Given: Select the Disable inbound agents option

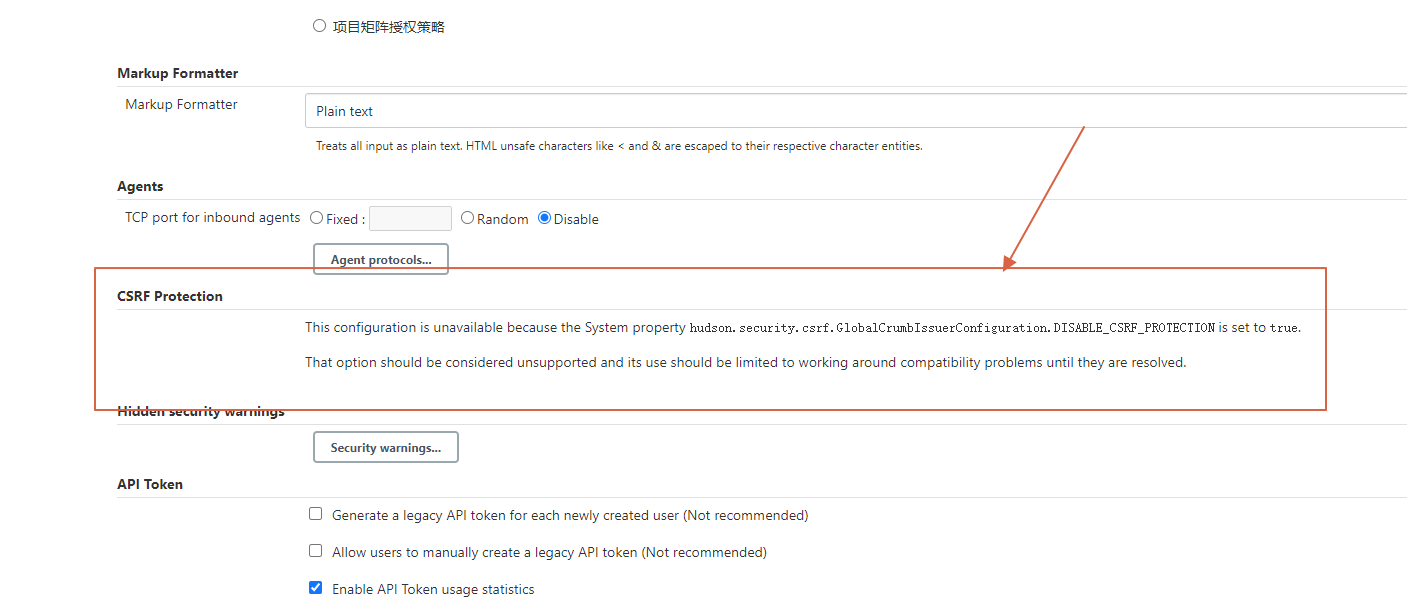Looking at the screenshot, I should (x=543, y=218).
